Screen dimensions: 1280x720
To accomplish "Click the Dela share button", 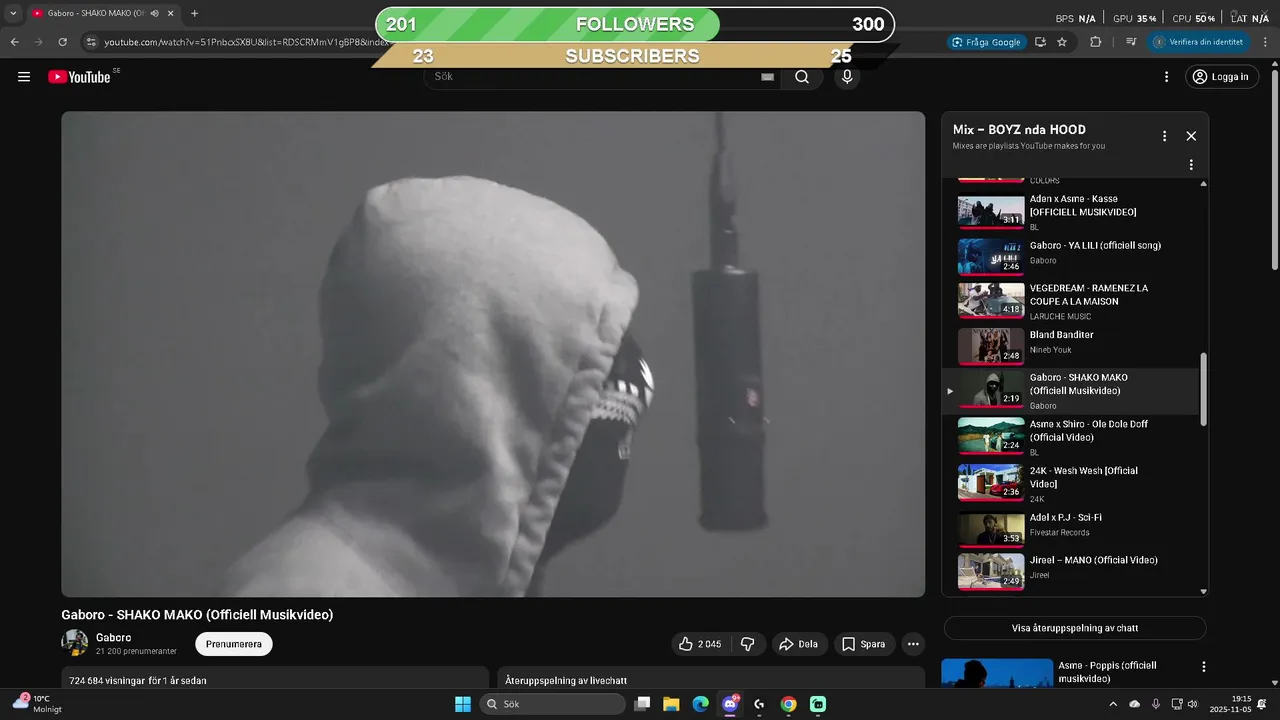I will click(799, 644).
